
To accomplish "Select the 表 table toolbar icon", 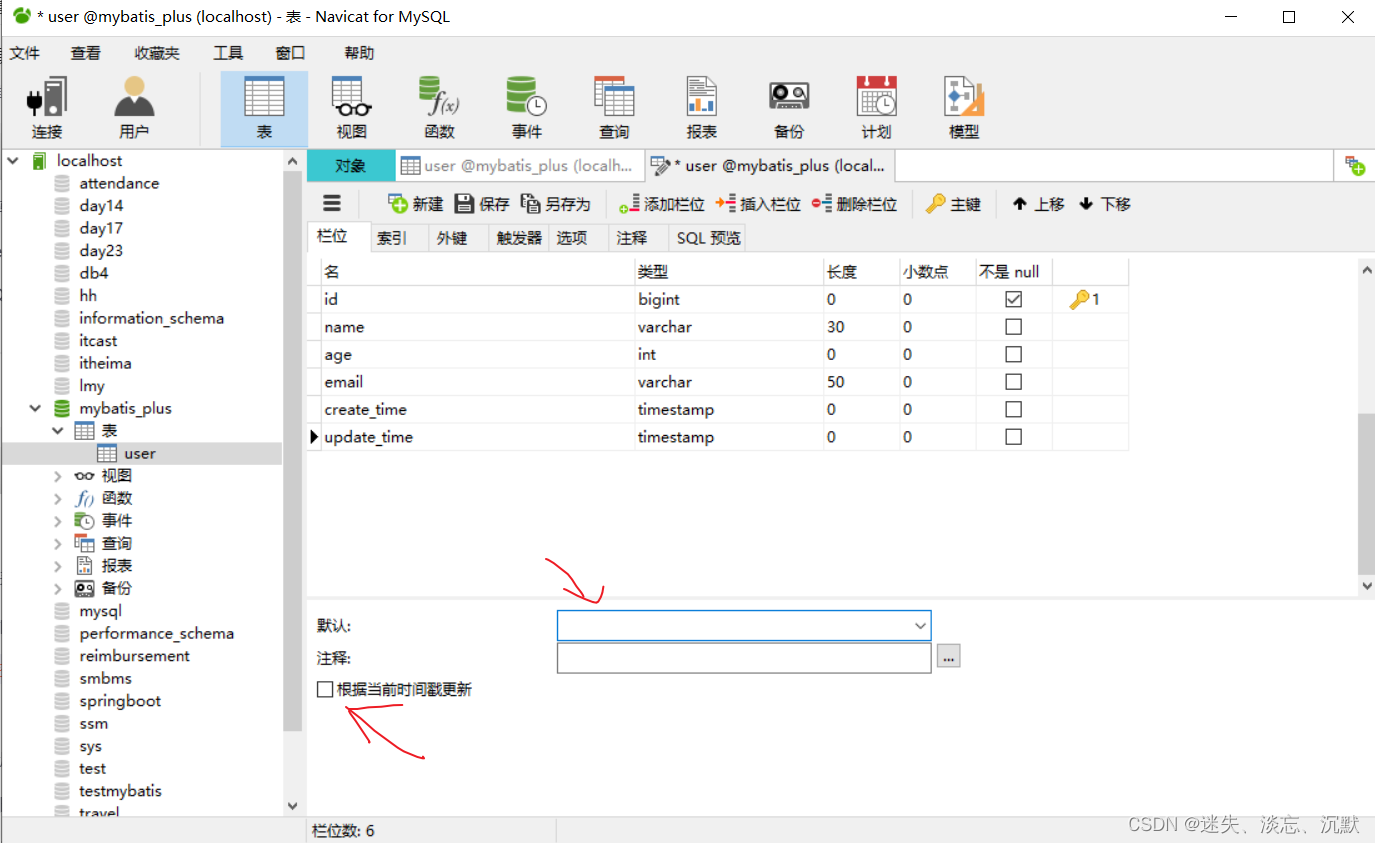I will 264,108.
